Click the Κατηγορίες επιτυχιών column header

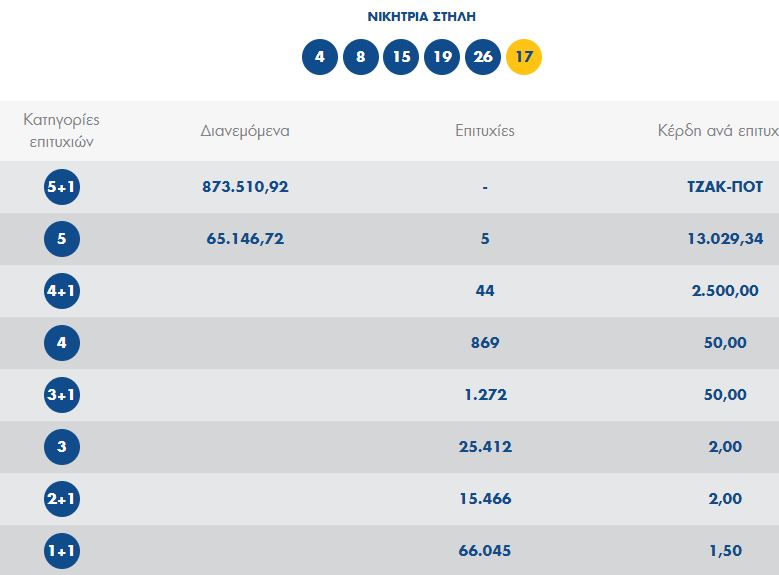tap(61, 131)
